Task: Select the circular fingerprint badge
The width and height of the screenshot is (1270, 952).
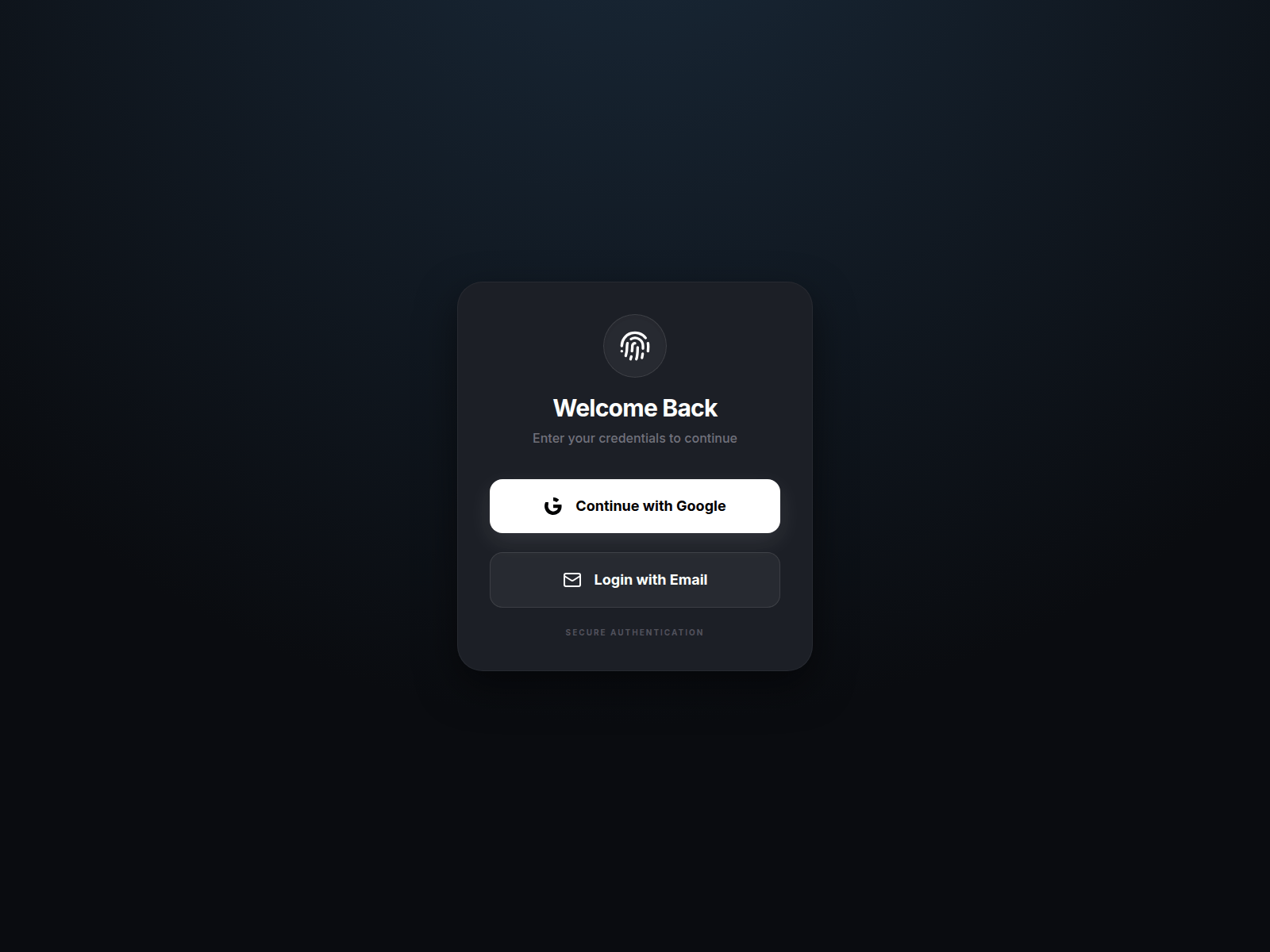Action: coord(635,346)
